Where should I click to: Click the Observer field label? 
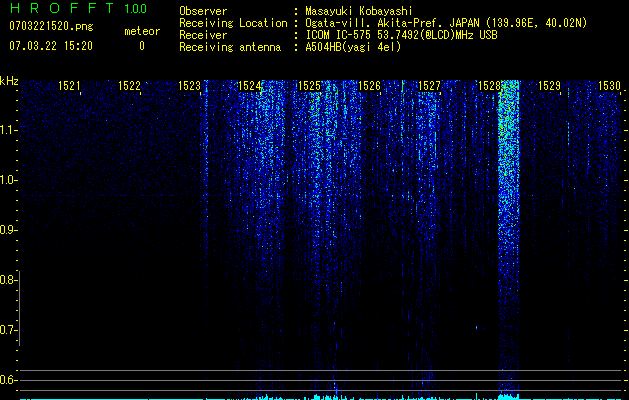[x=203, y=11]
